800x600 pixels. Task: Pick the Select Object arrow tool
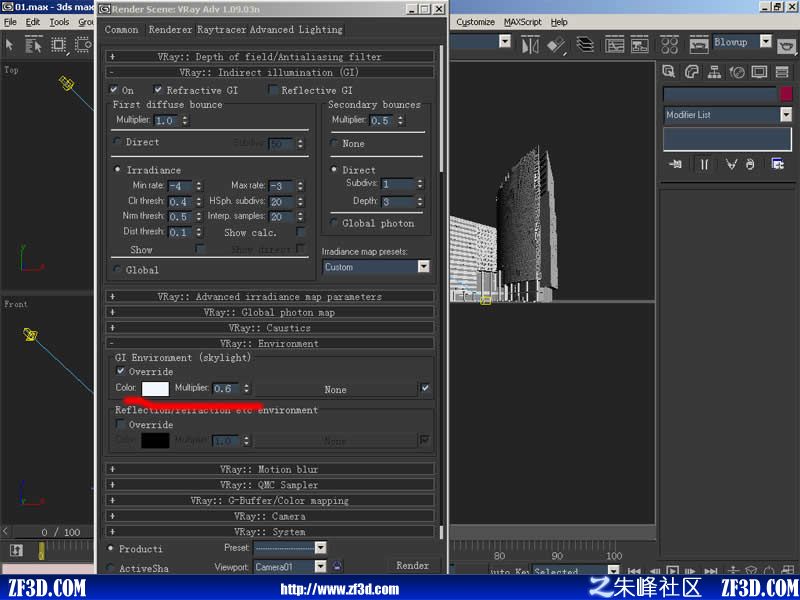10,45
